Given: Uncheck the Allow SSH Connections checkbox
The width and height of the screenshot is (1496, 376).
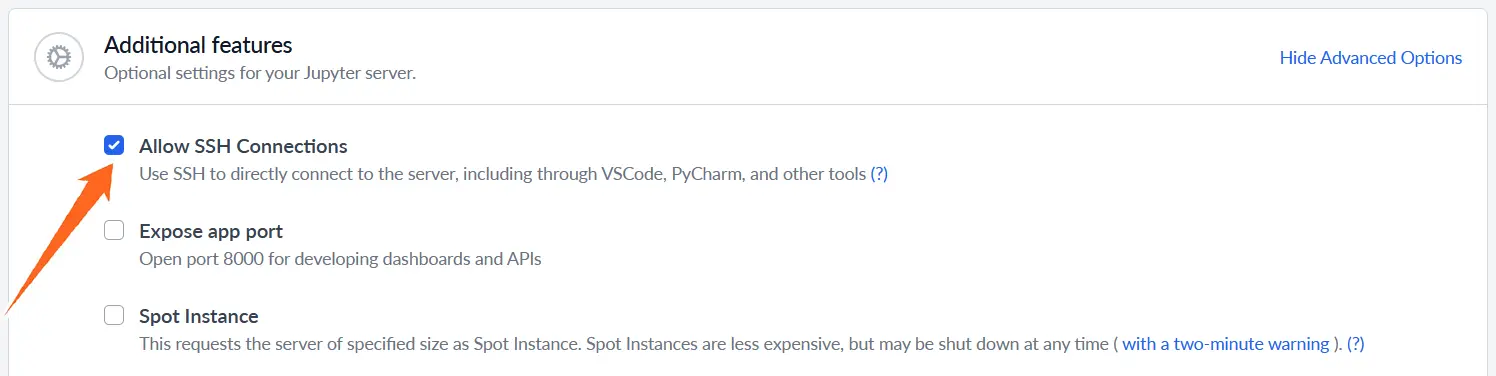Looking at the screenshot, I should pos(114,145).
